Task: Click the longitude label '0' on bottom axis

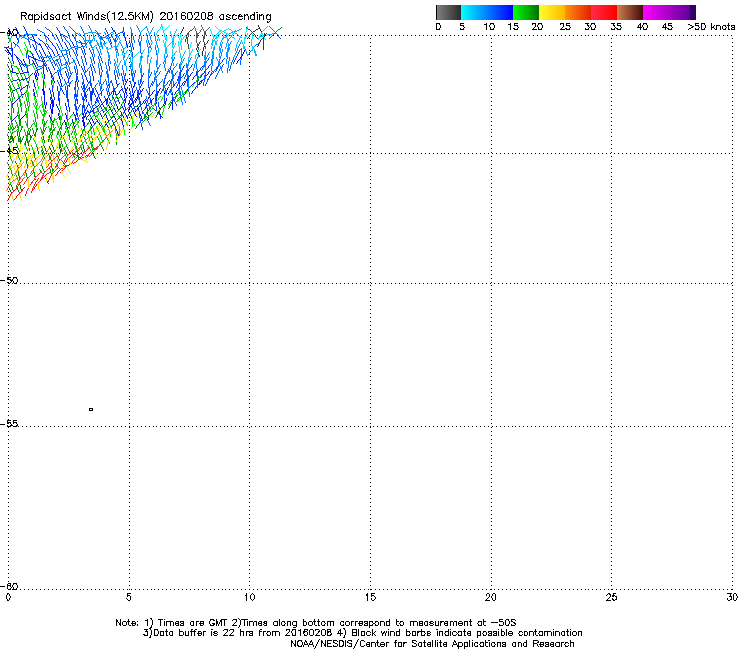Action: click(8, 598)
